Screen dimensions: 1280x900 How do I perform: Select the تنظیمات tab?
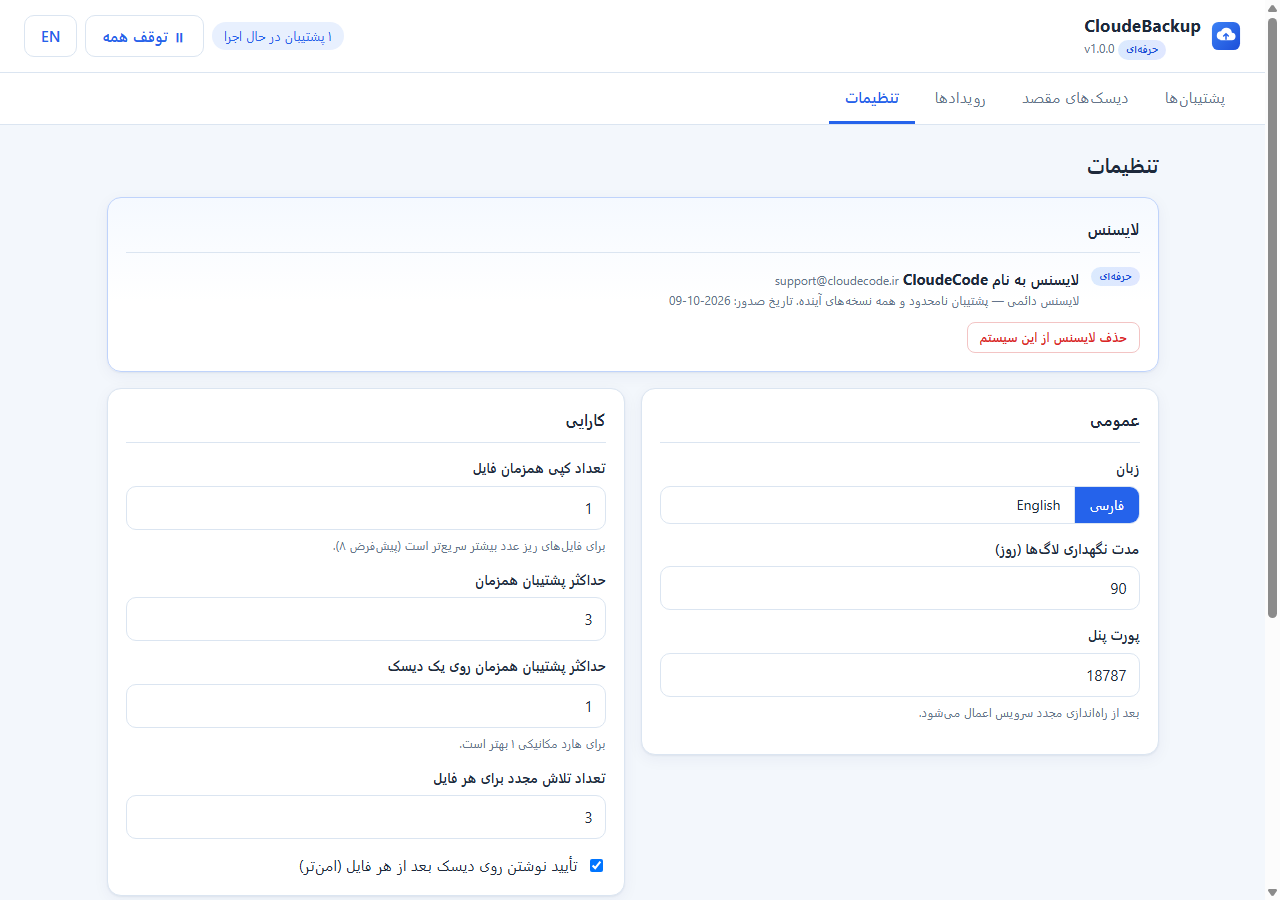coord(872,98)
